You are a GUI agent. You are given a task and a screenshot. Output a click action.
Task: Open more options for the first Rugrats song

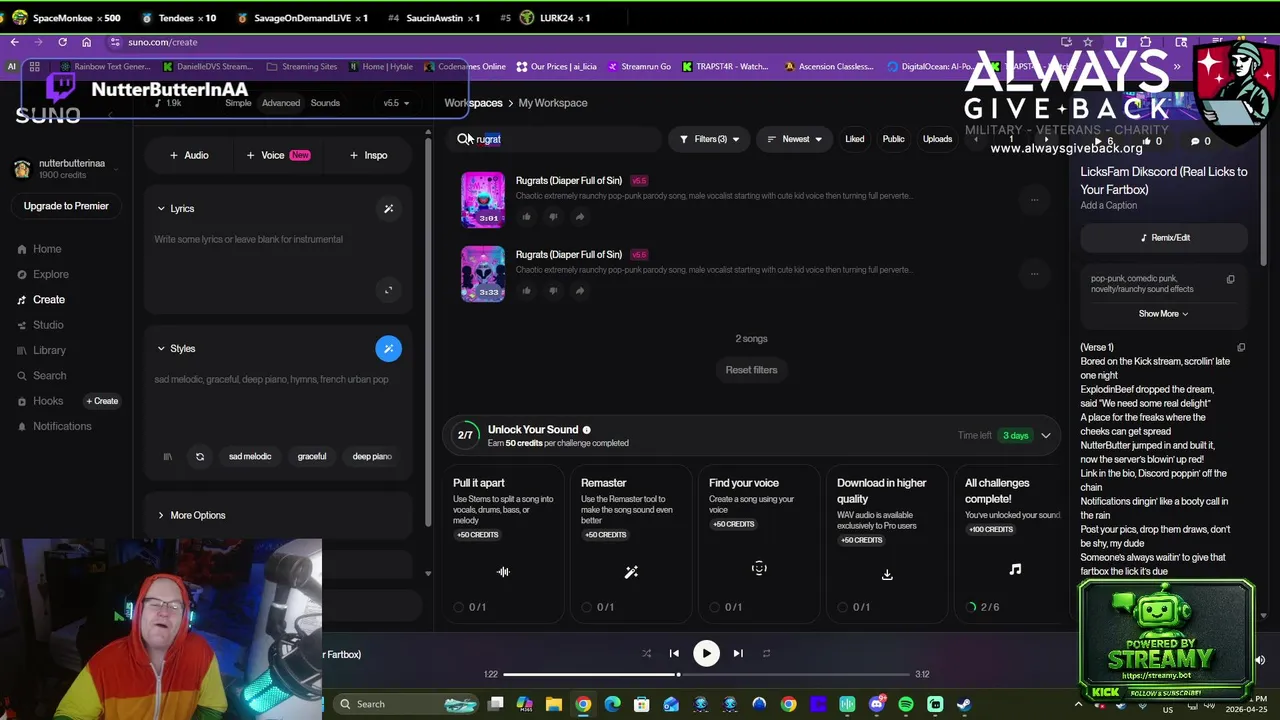pyautogui.click(x=1034, y=199)
